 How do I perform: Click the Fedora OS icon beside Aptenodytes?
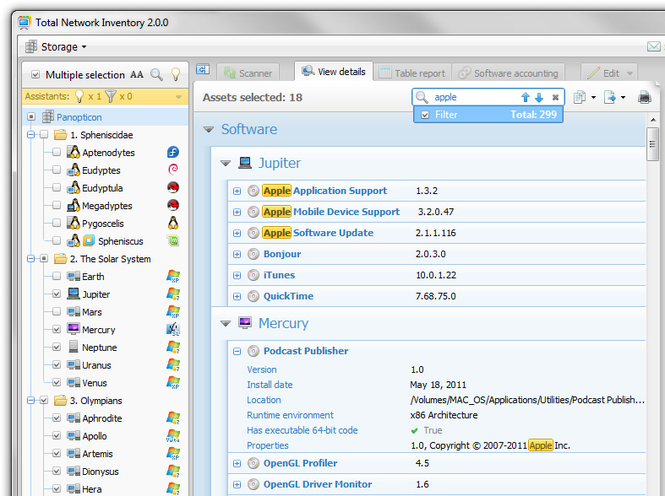click(x=173, y=152)
